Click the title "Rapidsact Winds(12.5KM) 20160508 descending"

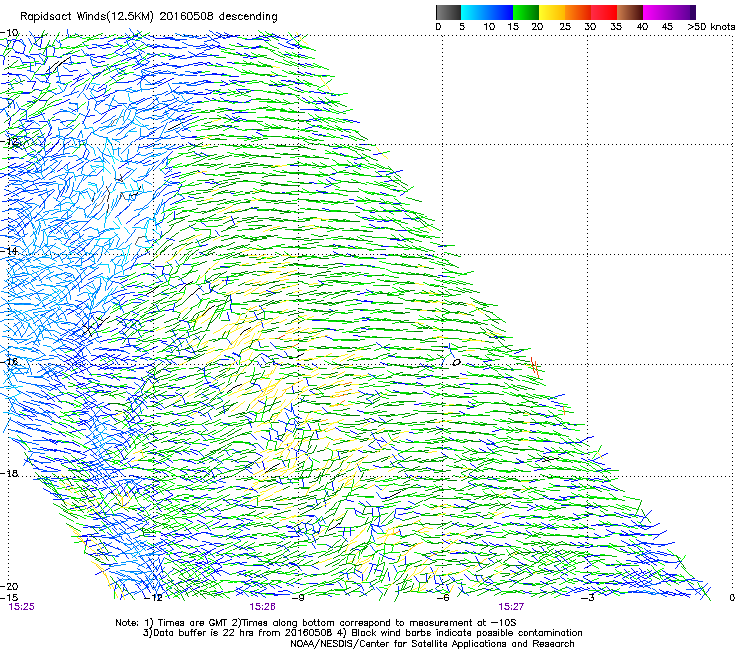click(149, 17)
